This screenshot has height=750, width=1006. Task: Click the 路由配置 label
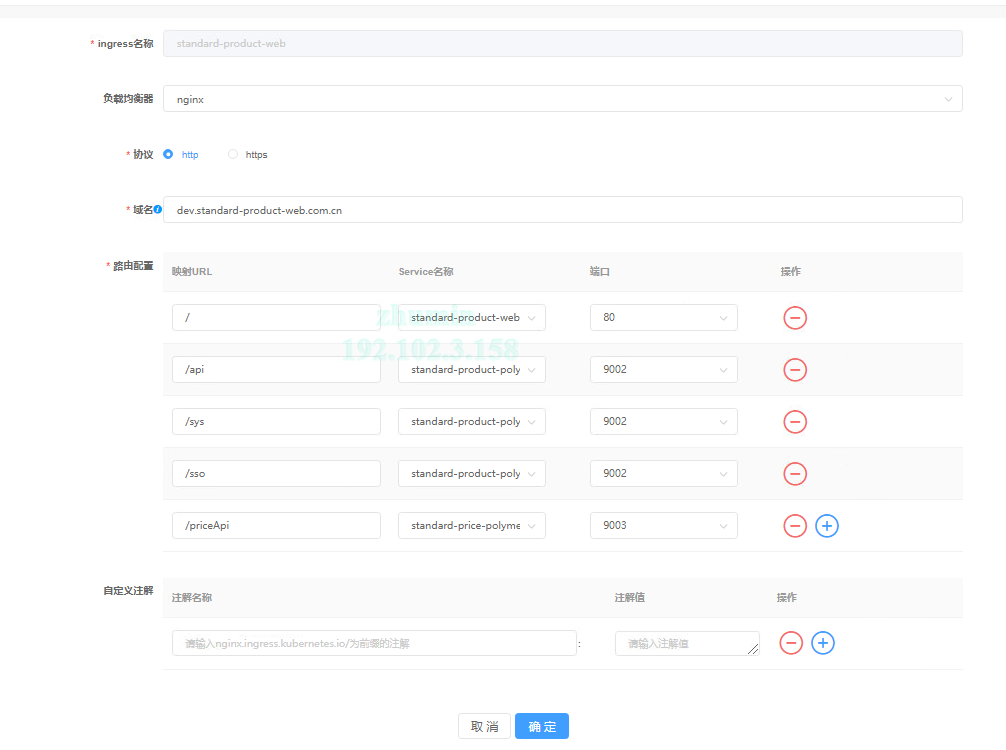[133, 266]
